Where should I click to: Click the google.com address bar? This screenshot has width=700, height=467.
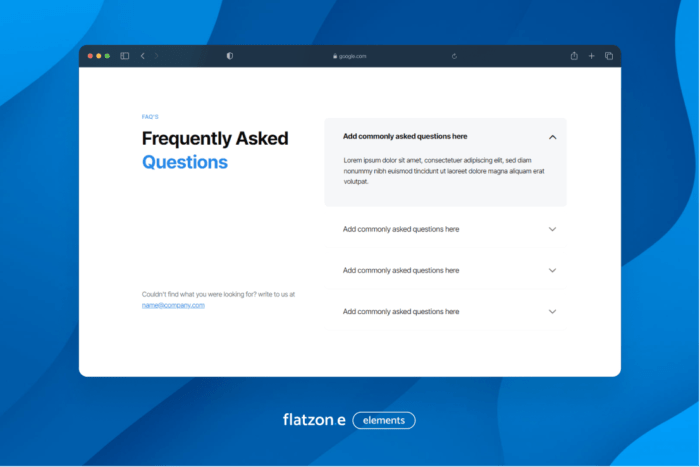pyautogui.click(x=350, y=56)
